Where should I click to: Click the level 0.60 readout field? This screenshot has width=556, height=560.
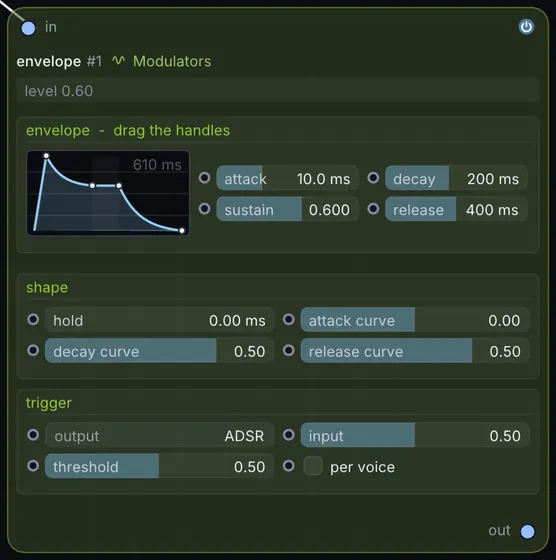point(277,91)
